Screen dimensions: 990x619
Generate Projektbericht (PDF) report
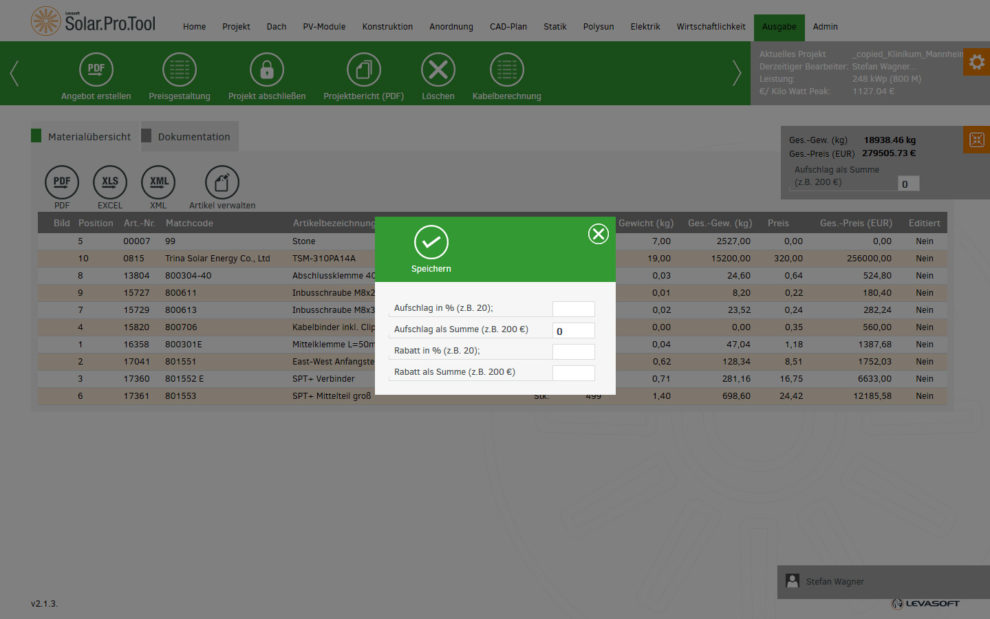click(363, 70)
